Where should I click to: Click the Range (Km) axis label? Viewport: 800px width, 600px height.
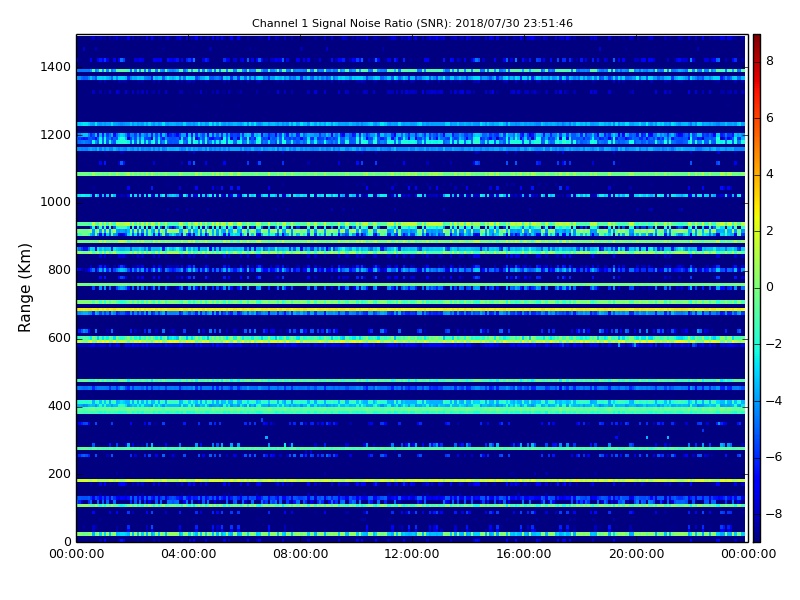point(24,288)
